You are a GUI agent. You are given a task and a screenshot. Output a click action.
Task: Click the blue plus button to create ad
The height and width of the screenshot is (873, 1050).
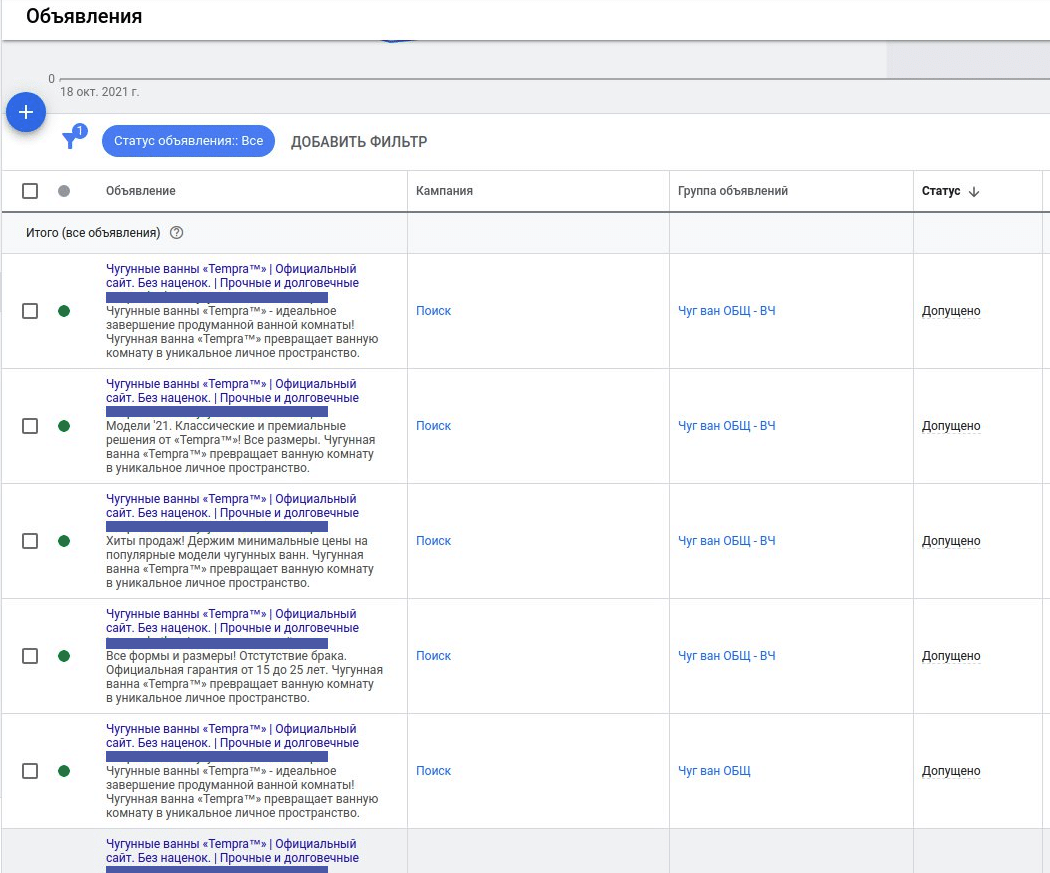[x=26, y=112]
